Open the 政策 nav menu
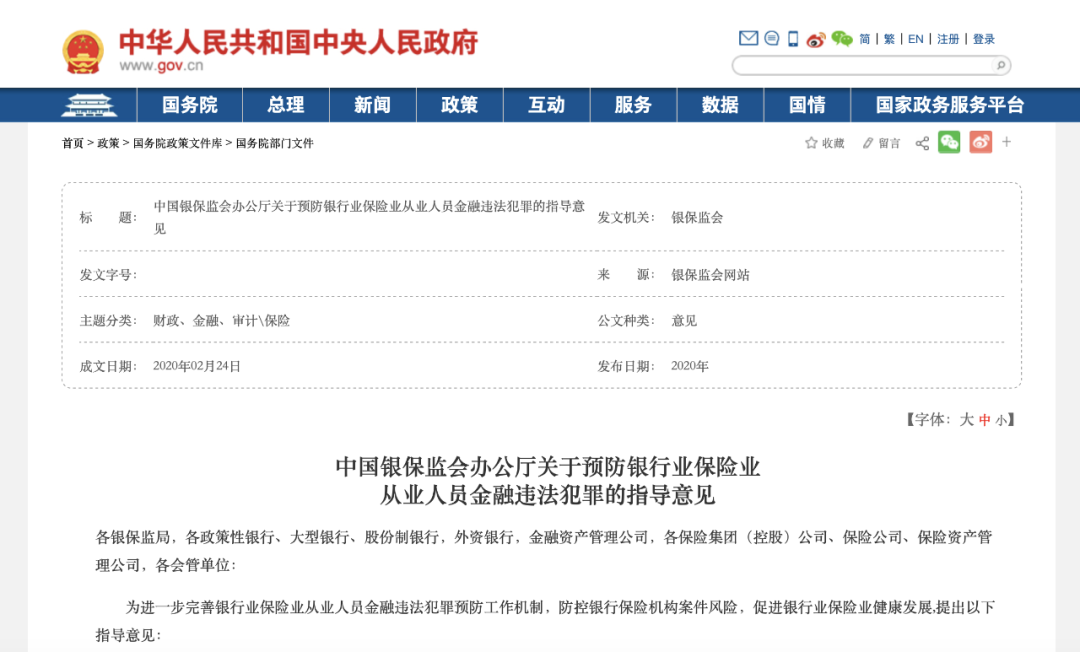Viewport: 1080px width, 652px height. tap(459, 105)
